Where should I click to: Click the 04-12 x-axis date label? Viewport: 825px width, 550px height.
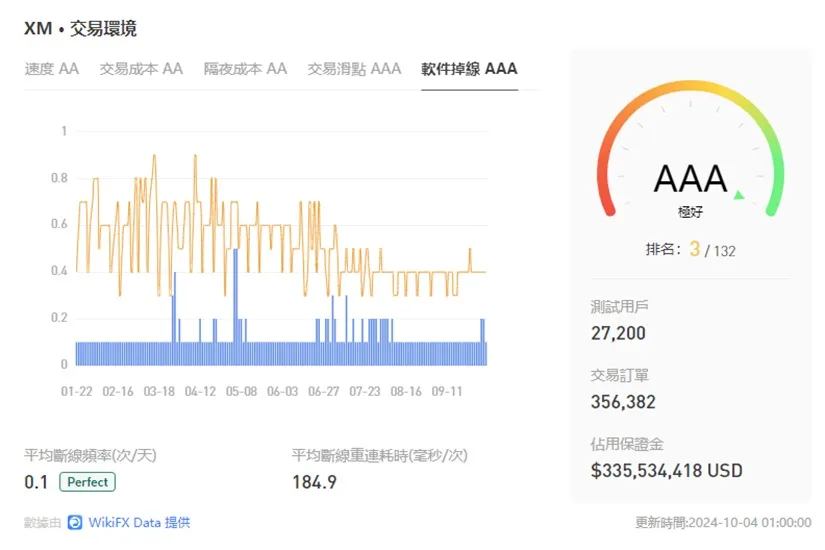tap(200, 392)
